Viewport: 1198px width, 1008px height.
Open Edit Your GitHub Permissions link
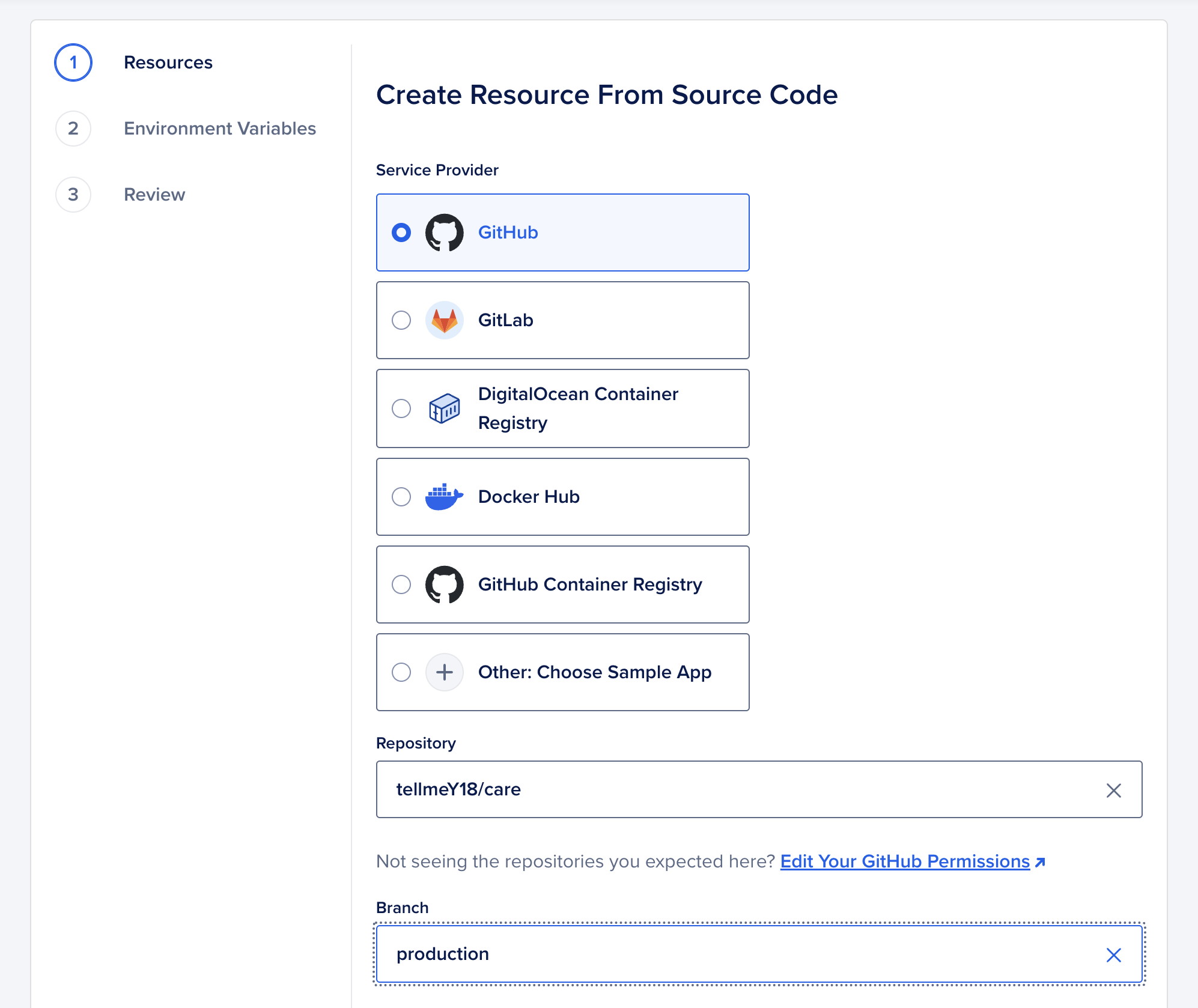pyautogui.click(x=904, y=861)
